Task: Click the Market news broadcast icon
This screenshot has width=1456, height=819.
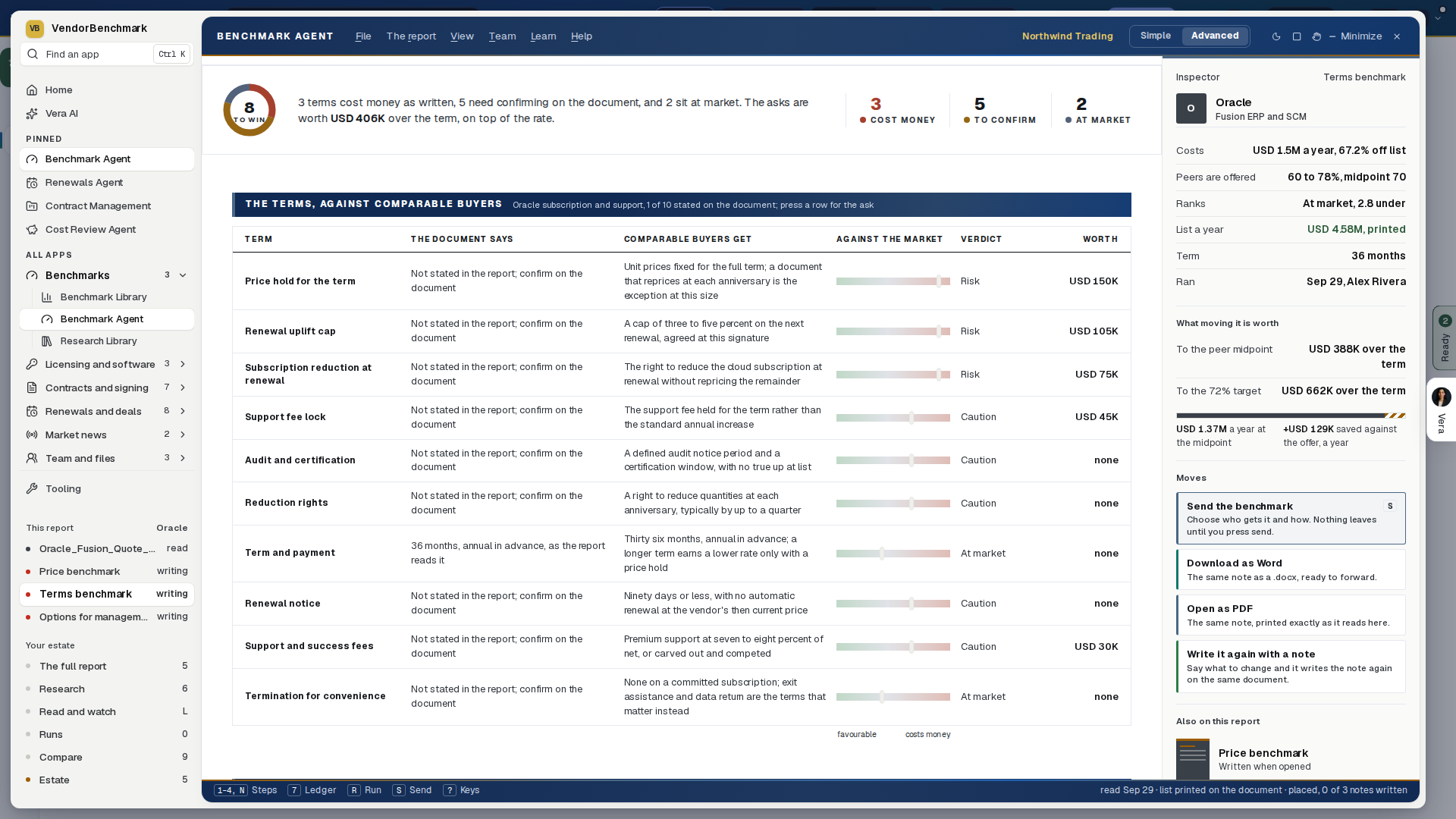Action: 32,435
